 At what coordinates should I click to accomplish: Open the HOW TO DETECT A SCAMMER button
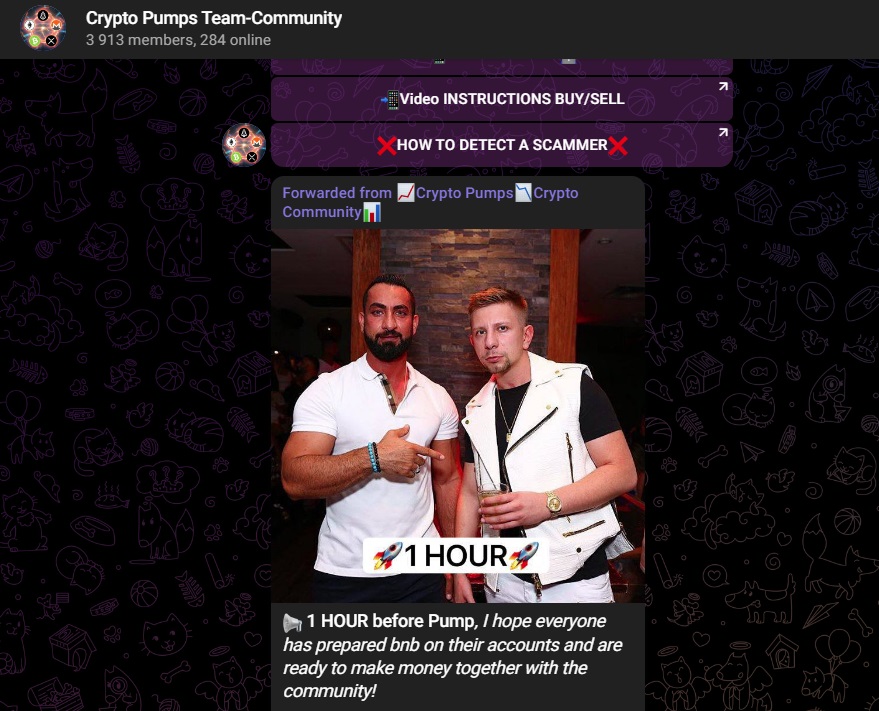point(502,145)
